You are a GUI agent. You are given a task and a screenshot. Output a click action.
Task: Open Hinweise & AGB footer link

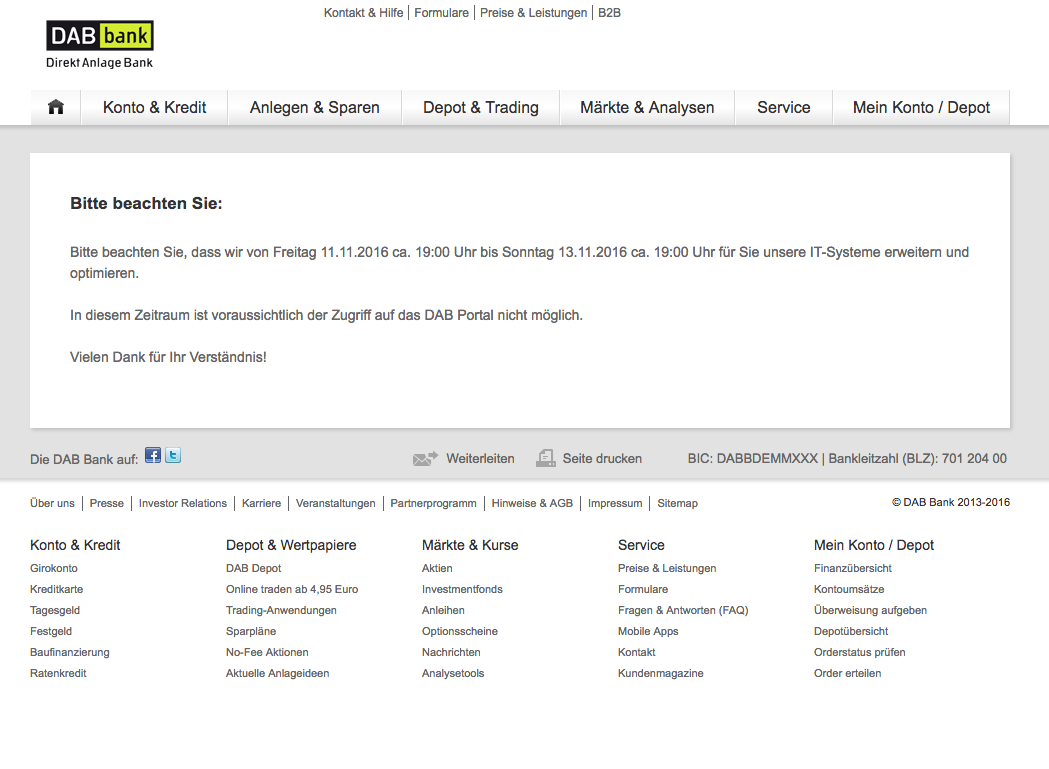tap(533, 503)
